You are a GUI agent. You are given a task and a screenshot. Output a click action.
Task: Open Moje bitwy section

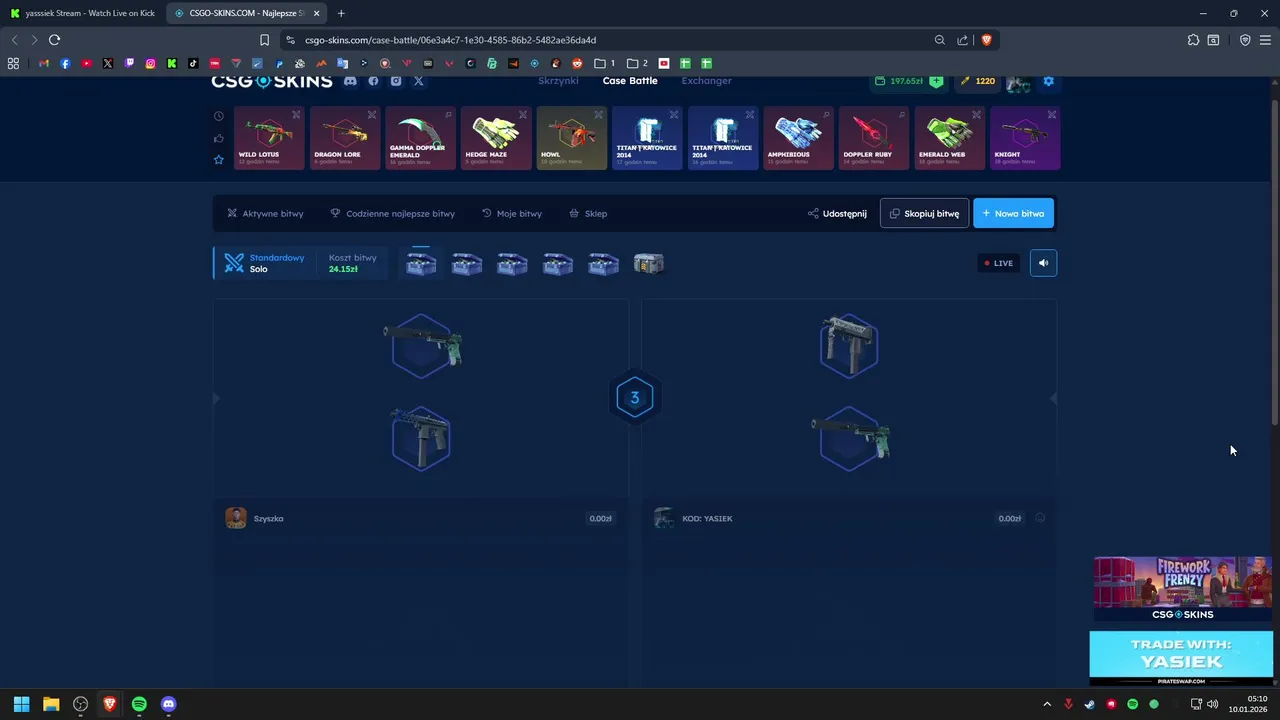[512, 213]
